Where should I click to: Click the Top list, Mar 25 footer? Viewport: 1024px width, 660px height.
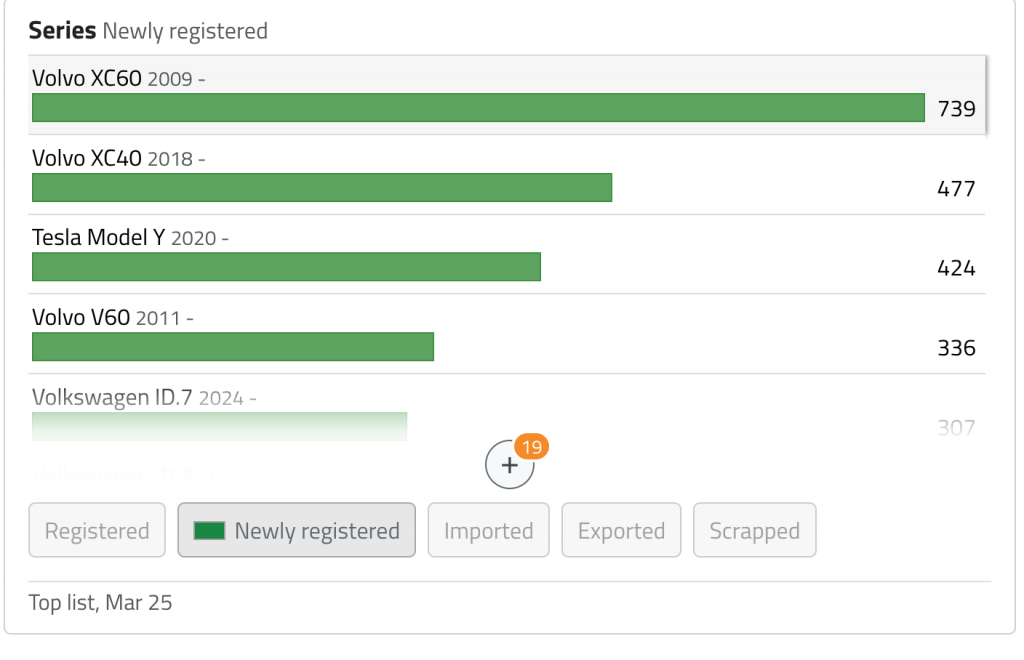click(x=100, y=603)
